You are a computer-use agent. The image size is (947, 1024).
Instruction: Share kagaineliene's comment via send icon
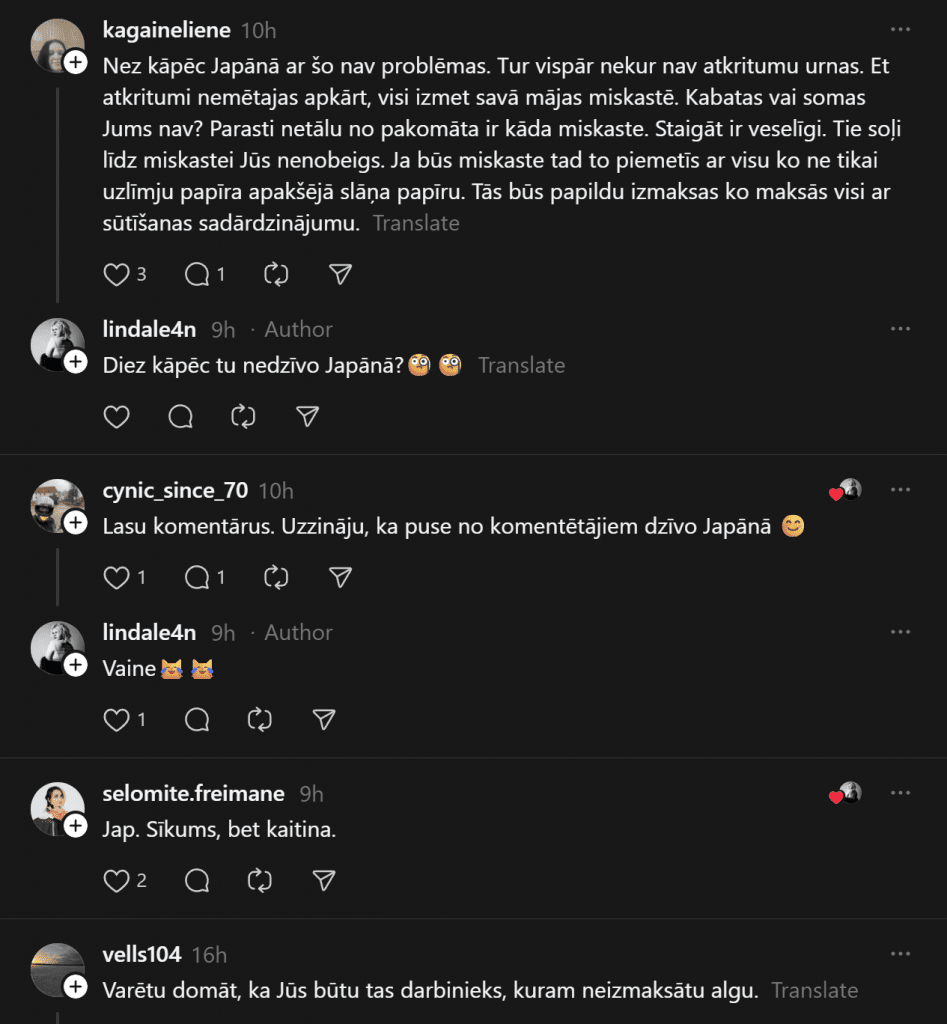(x=341, y=274)
